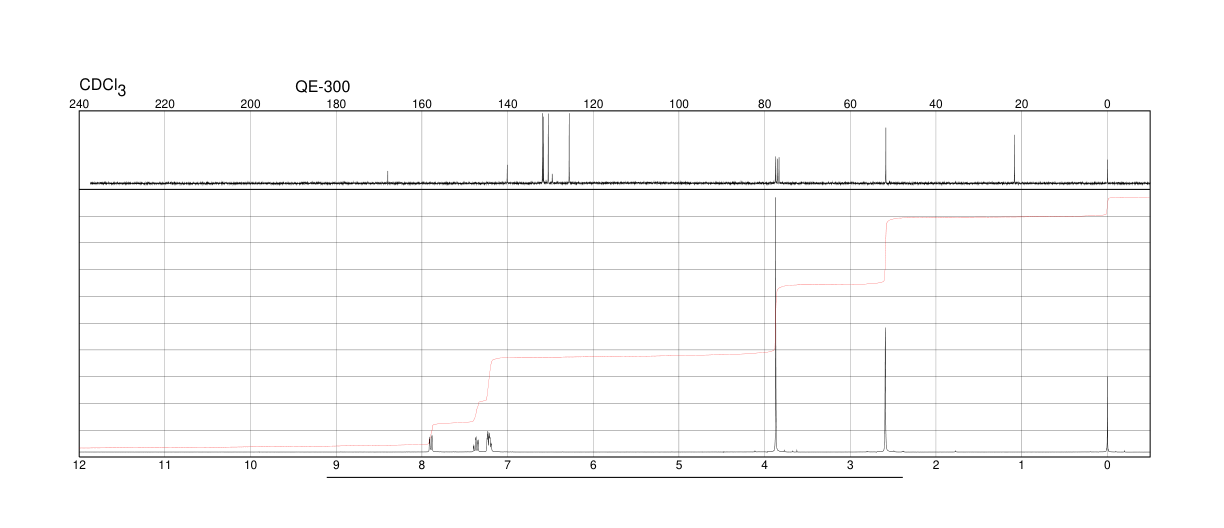Pick the tall proton singlet near 3.9 ppm
Image resolution: width=1224 pixels, height=528 pixels.
(776, 325)
